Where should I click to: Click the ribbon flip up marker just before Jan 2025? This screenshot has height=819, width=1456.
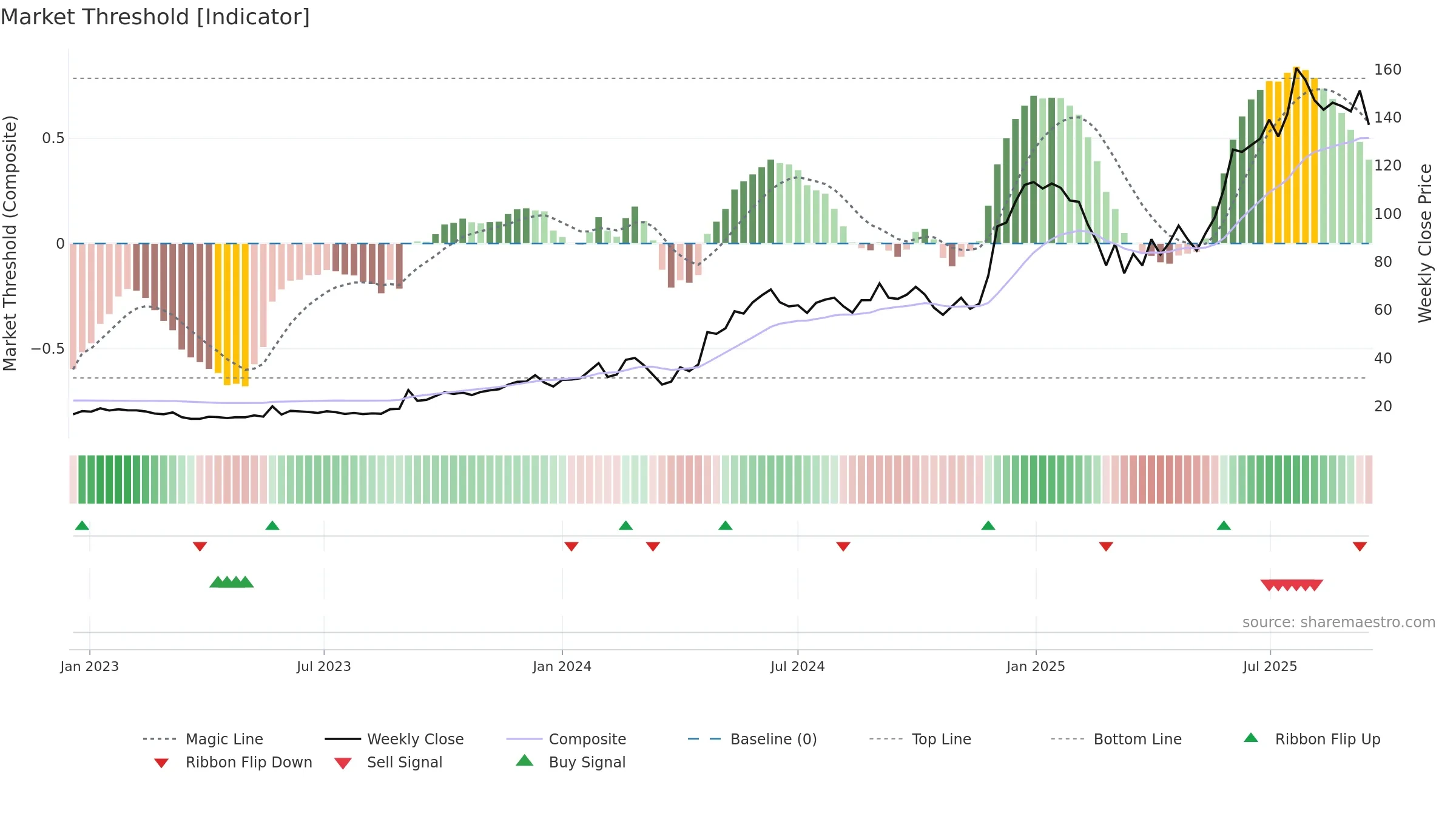pos(988,525)
